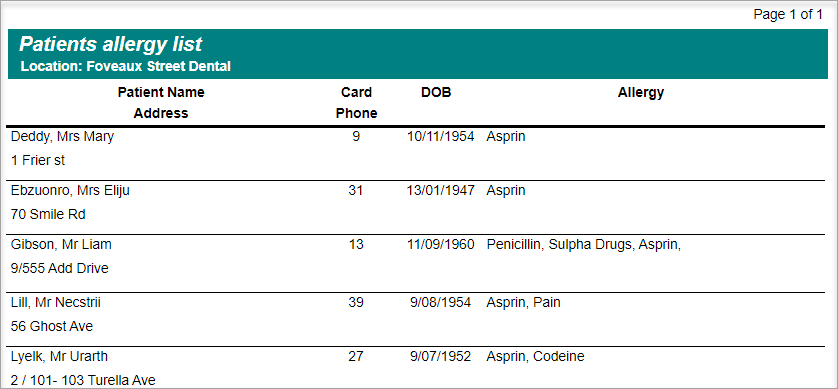Open patient Deddy, Mrs Mary
838x389 pixels.
63,137
